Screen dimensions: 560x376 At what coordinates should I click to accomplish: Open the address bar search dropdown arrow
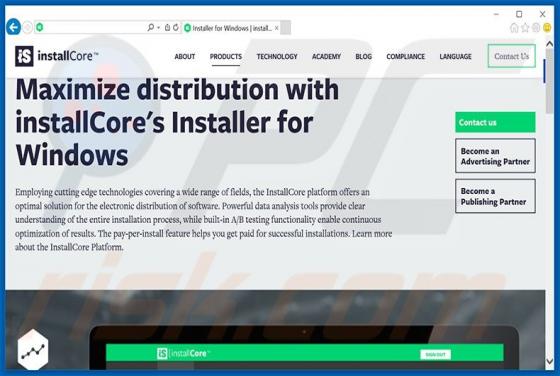pyautogui.click(x=159, y=27)
